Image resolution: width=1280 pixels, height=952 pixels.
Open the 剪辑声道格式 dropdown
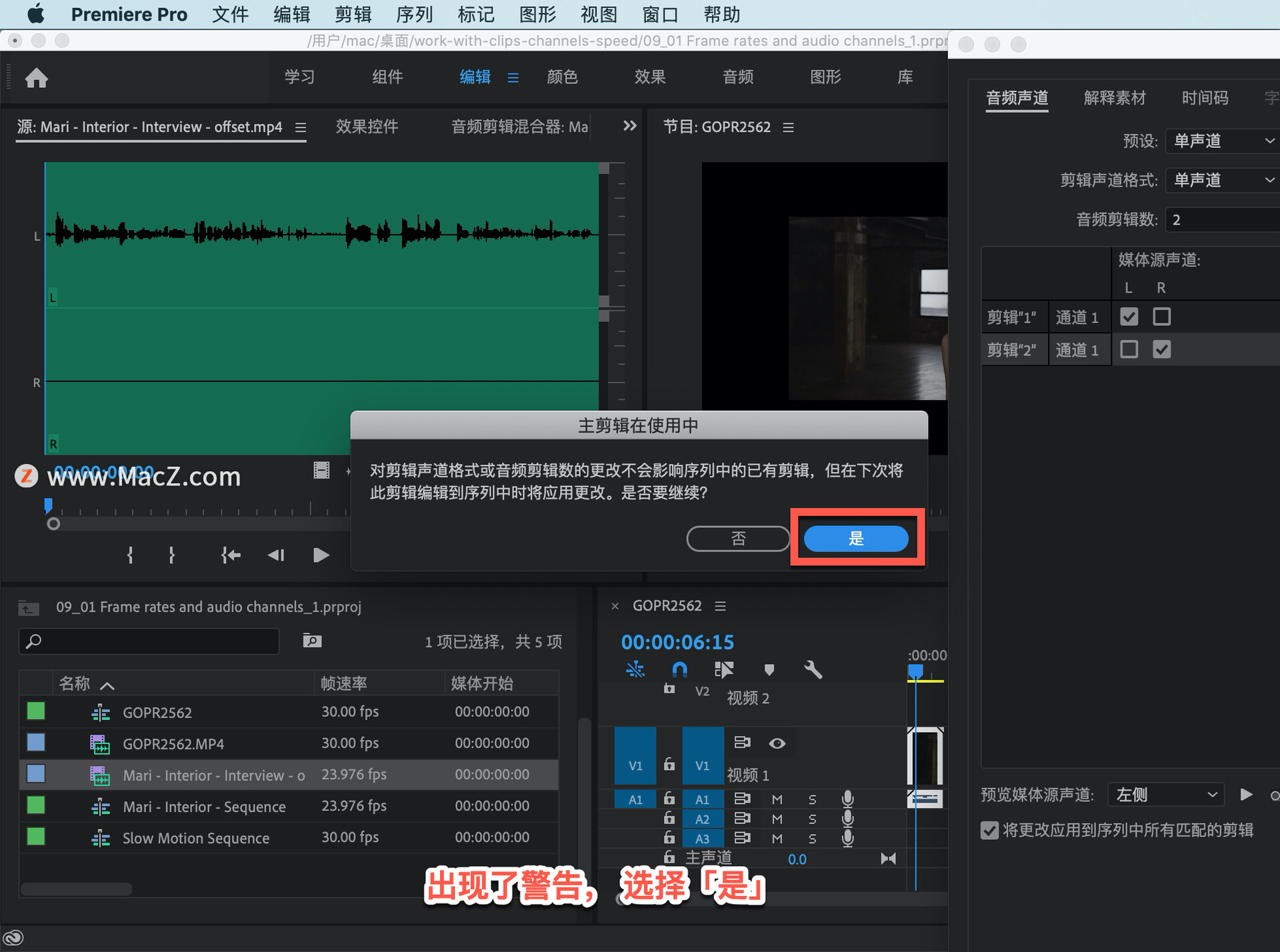coord(1221,180)
